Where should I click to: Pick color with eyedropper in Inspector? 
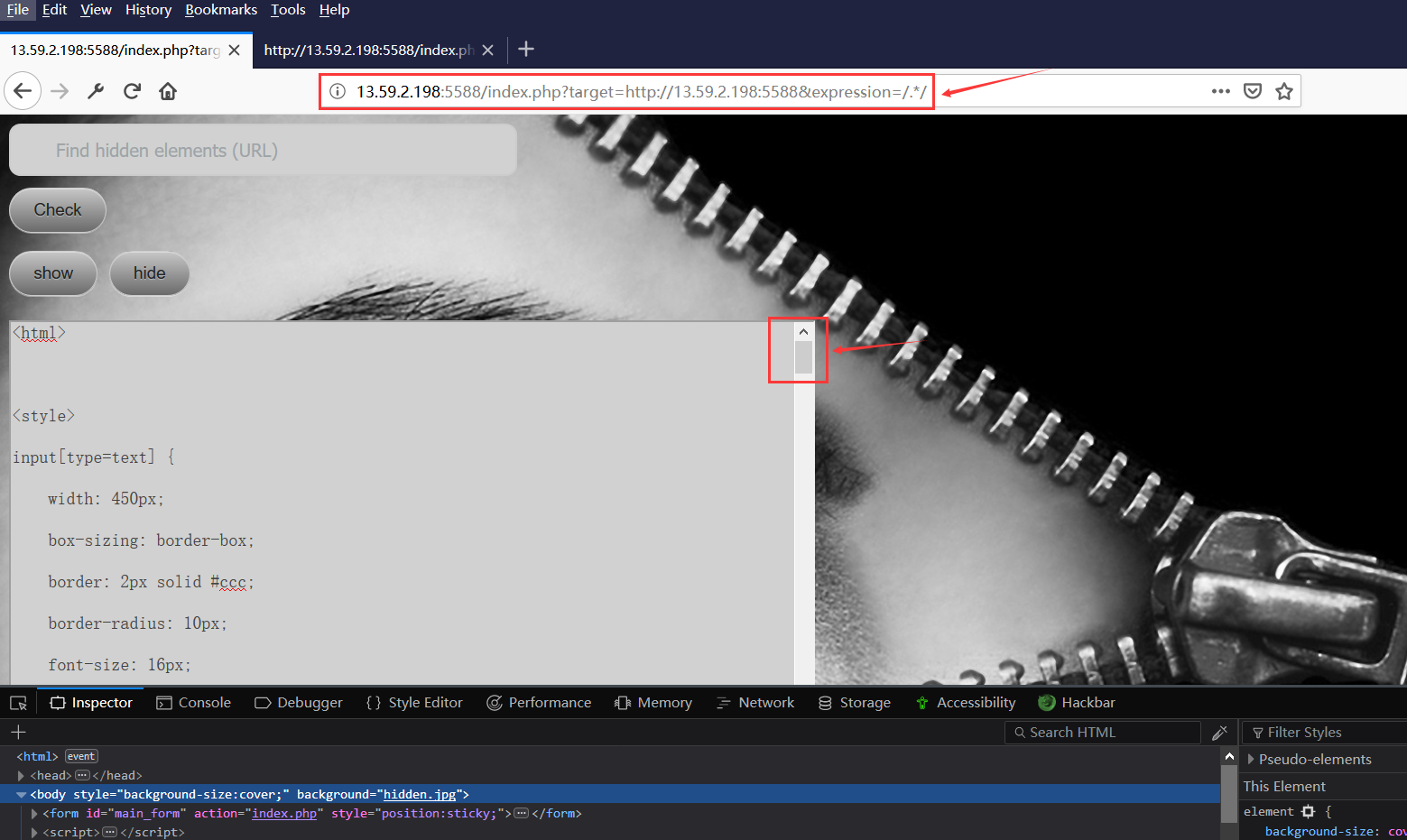1219,733
